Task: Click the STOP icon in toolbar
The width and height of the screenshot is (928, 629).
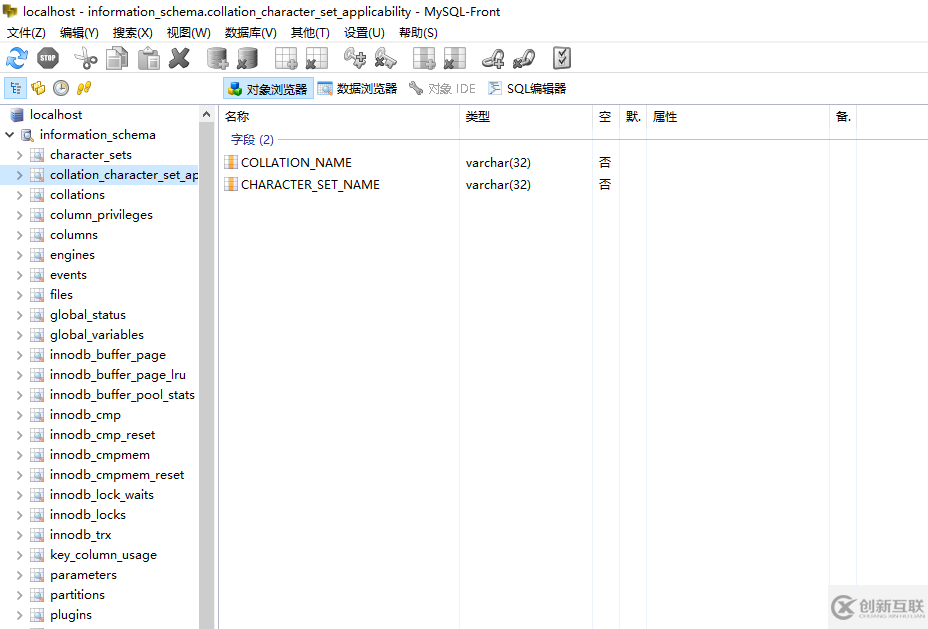Action: point(48,58)
